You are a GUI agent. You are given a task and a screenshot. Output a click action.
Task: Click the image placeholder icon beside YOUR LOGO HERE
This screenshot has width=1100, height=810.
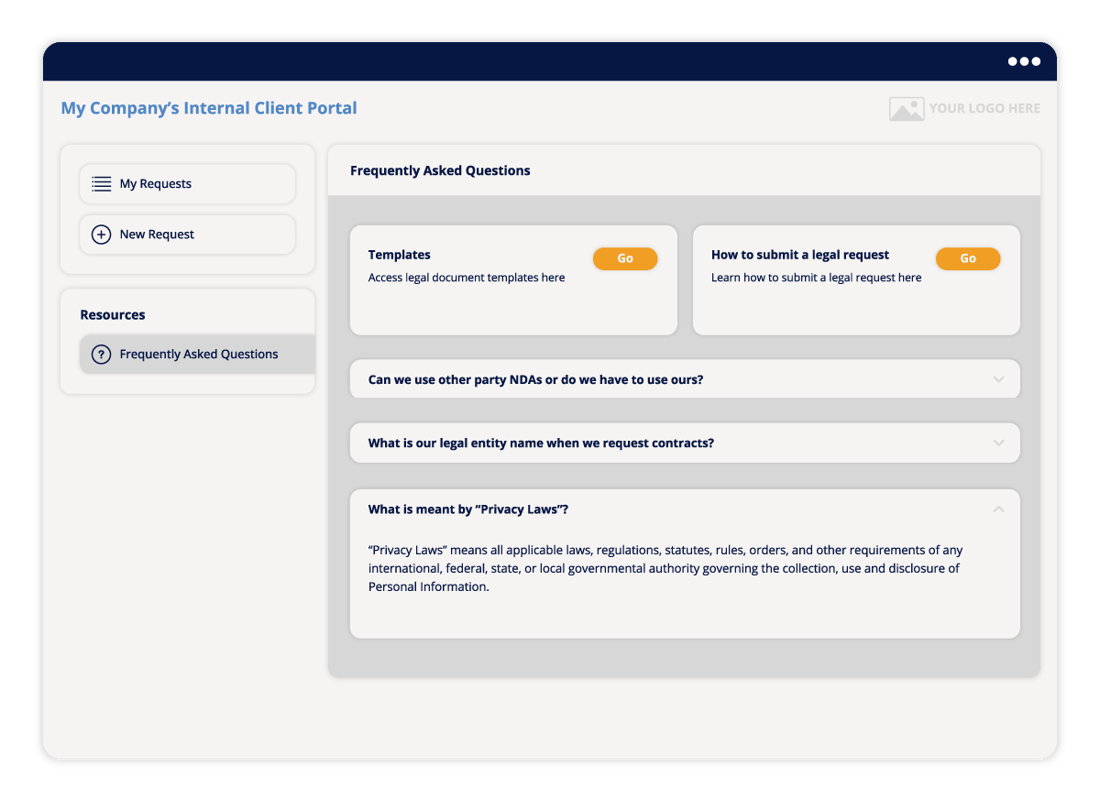click(906, 108)
